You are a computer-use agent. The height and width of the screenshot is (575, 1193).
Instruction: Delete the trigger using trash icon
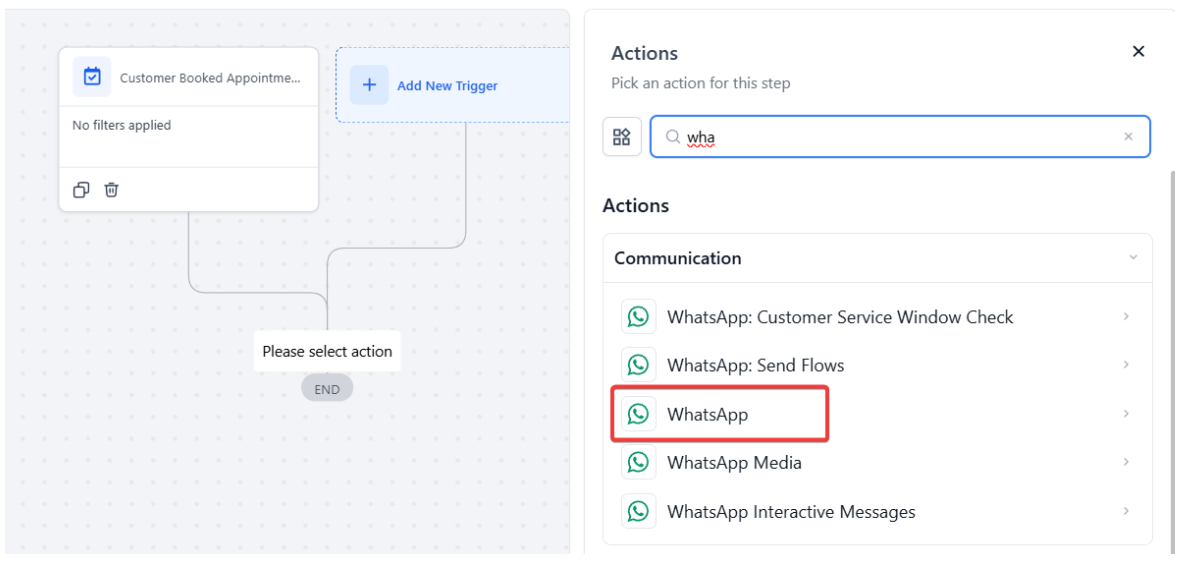point(112,190)
